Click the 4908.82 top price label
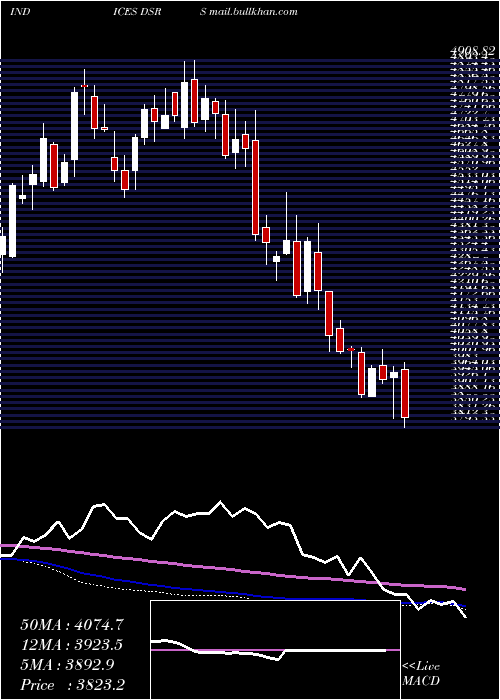Image resolution: width=500 pixels, height=700 pixels. pos(473,53)
